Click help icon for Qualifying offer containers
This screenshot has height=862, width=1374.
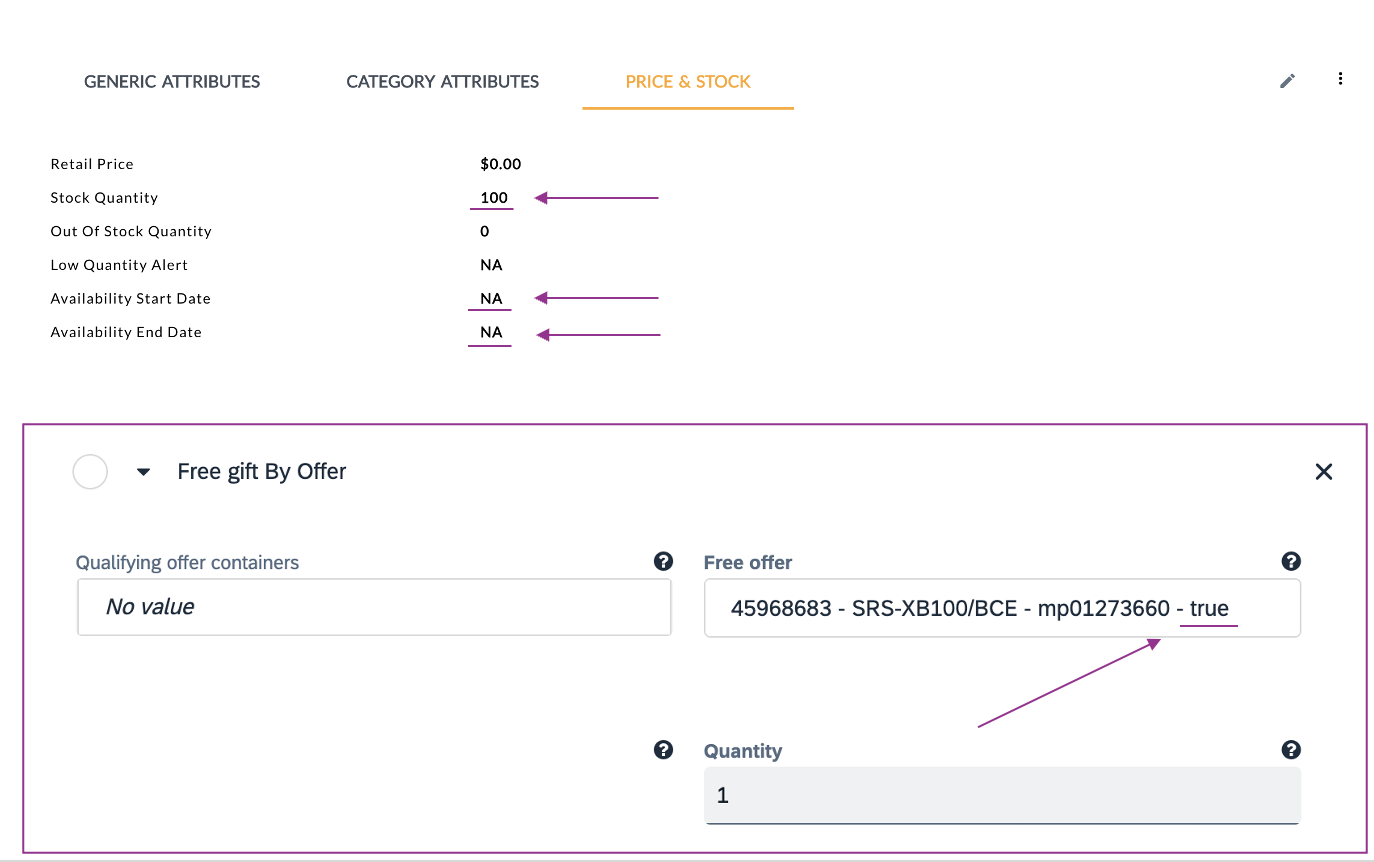(662, 562)
